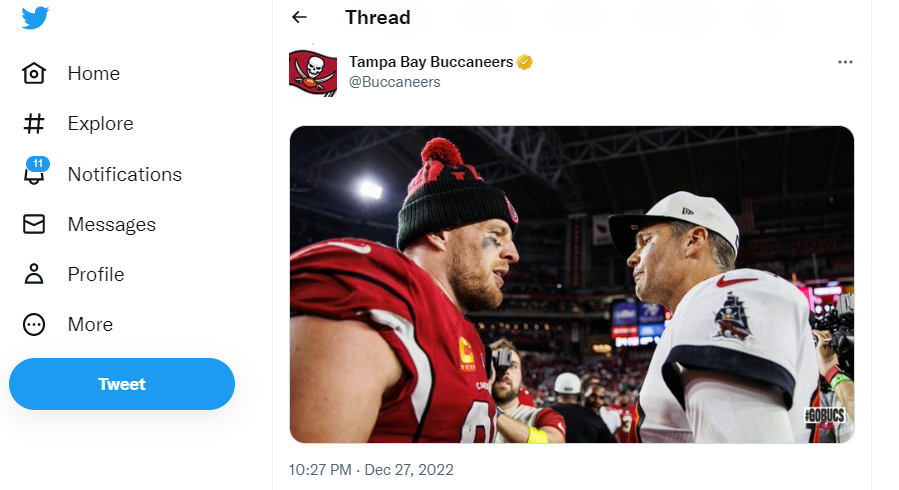Click the Twitter bird logo

click(36, 18)
